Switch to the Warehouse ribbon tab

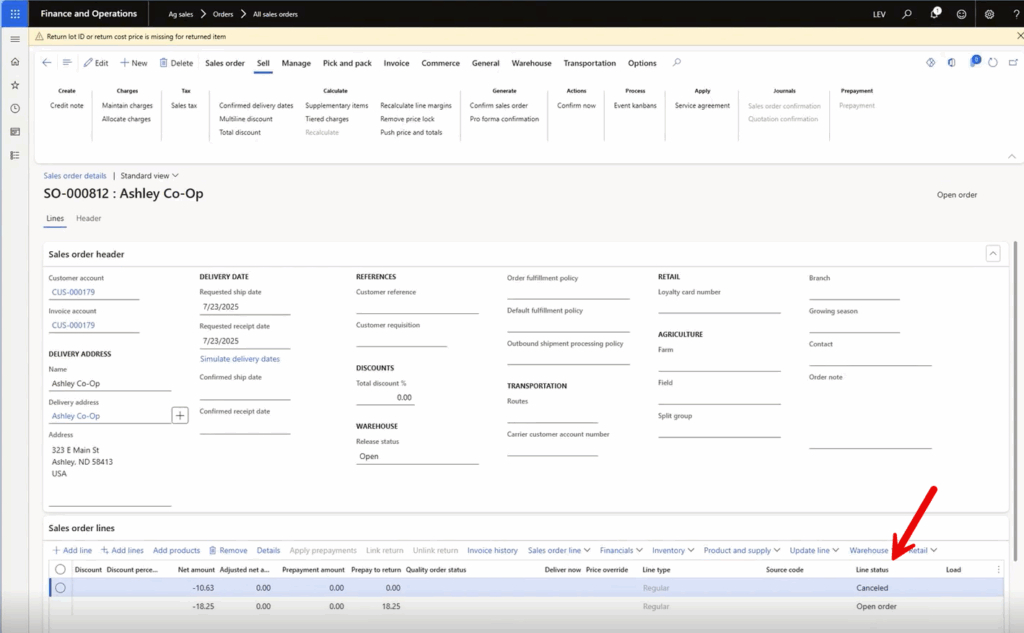click(x=531, y=63)
